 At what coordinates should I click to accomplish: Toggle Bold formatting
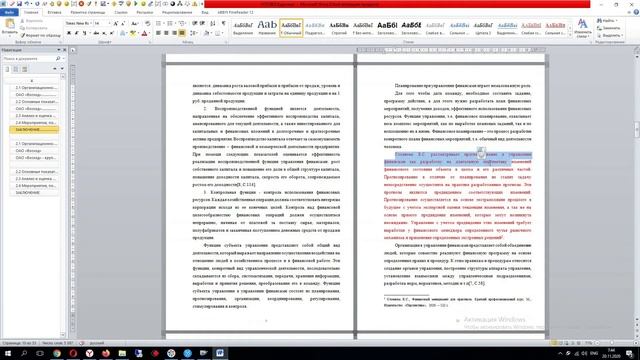point(69,33)
